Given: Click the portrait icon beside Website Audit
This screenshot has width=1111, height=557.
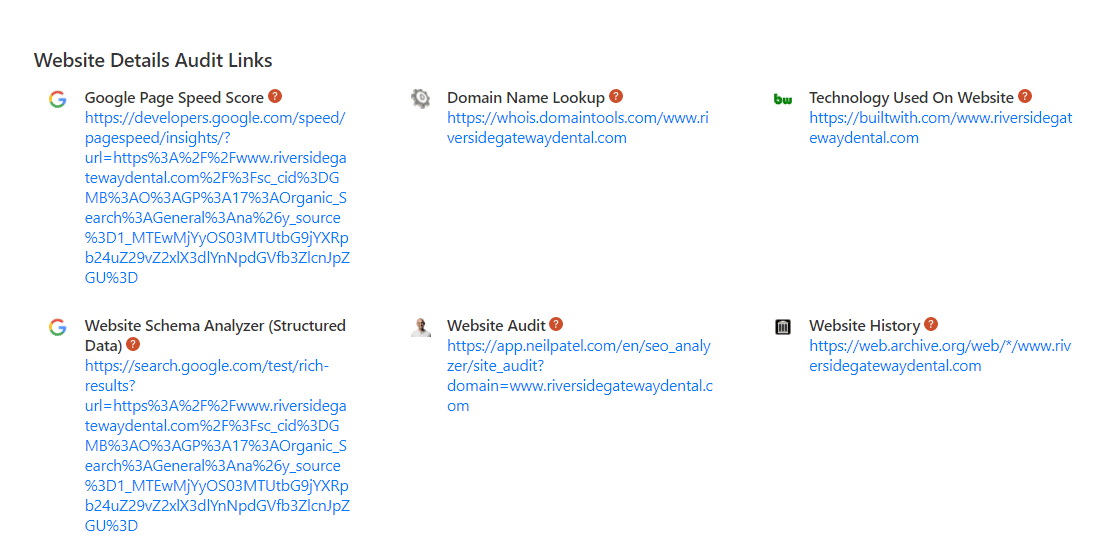Looking at the screenshot, I should click(x=420, y=326).
